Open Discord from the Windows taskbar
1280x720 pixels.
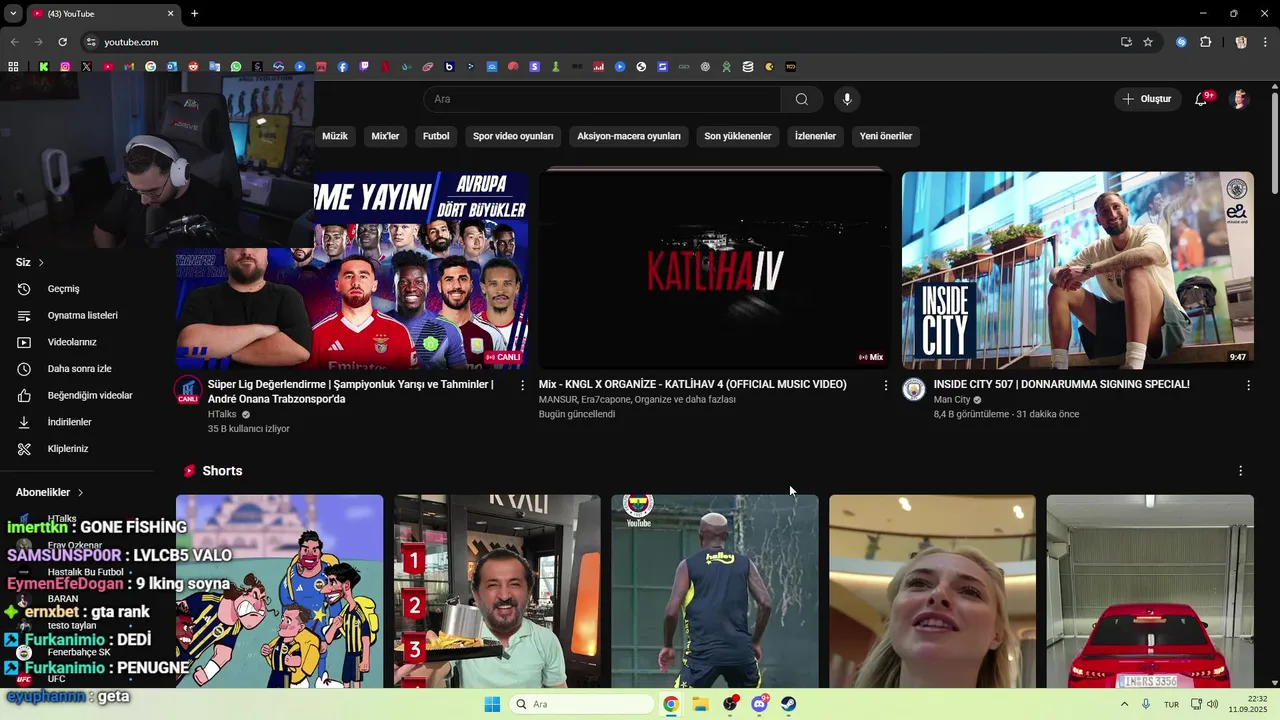tap(760, 704)
